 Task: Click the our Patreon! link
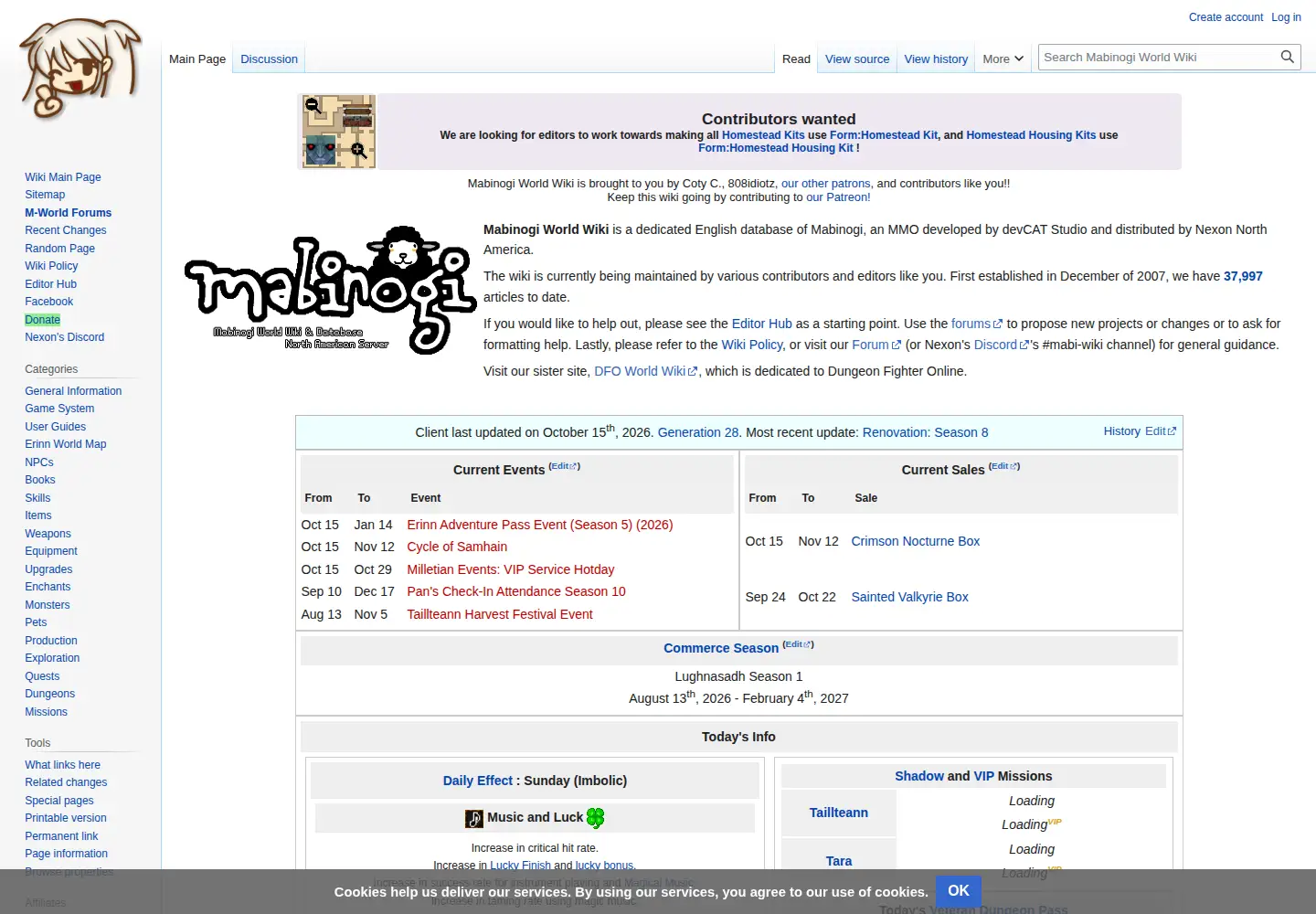tap(838, 197)
